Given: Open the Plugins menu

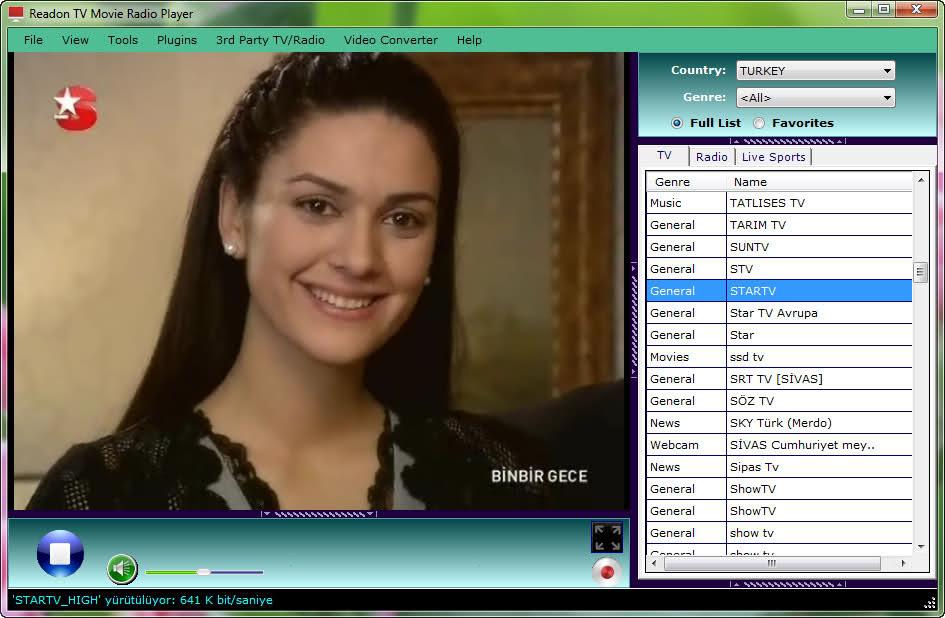Looking at the screenshot, I should [177, 40].
